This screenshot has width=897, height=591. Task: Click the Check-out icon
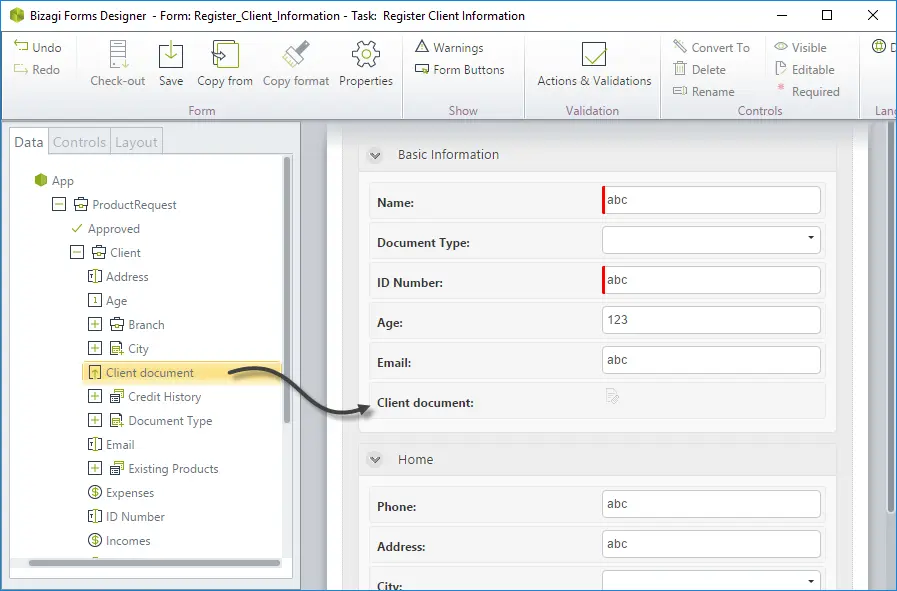pyautogui.click(x=118, y=55)
